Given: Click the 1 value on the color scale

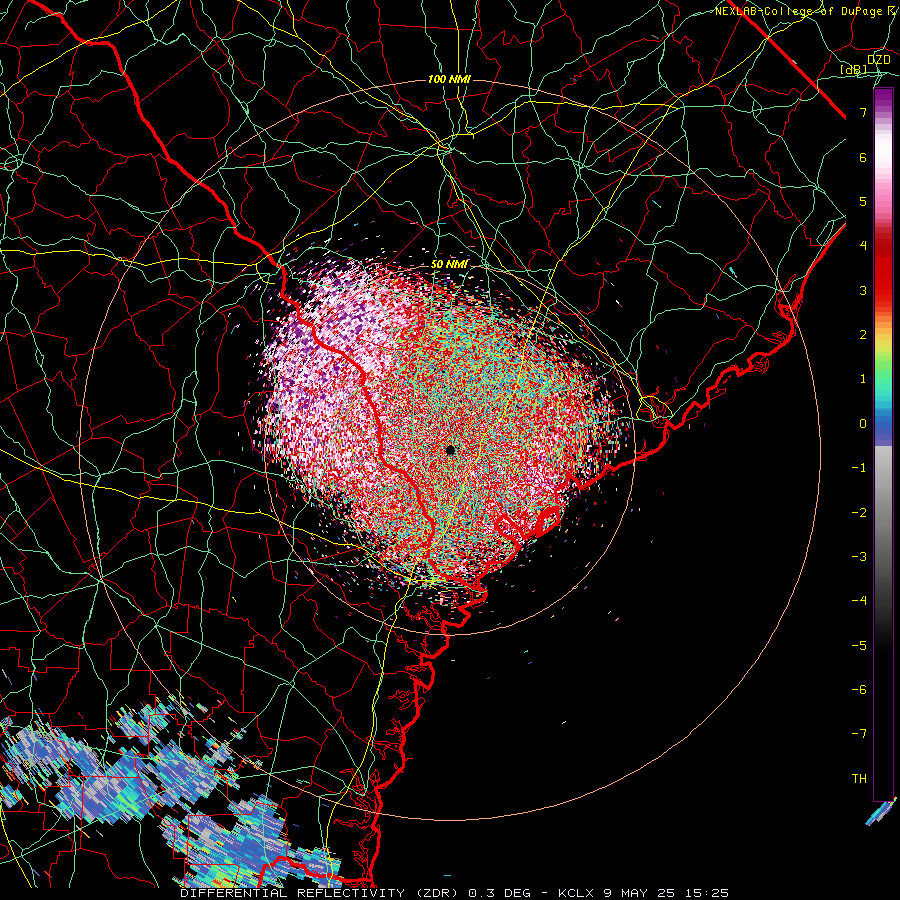Looking at the screenshot, I should click(863, 379).
